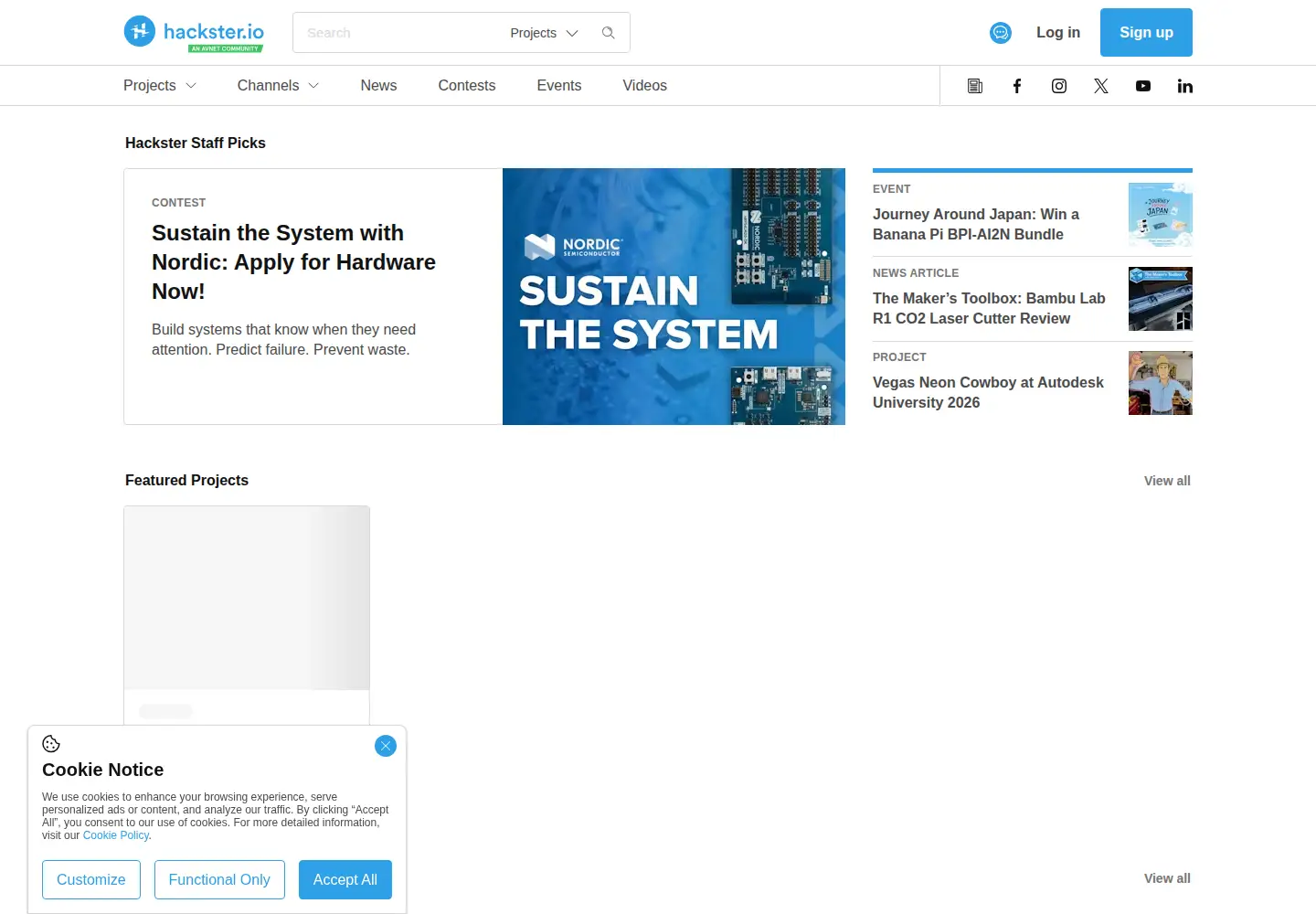Image resolution: width=1316 pixels, height=914 pixels.
Task: Click the Featured Projects heading
Action: click(186, 480)
